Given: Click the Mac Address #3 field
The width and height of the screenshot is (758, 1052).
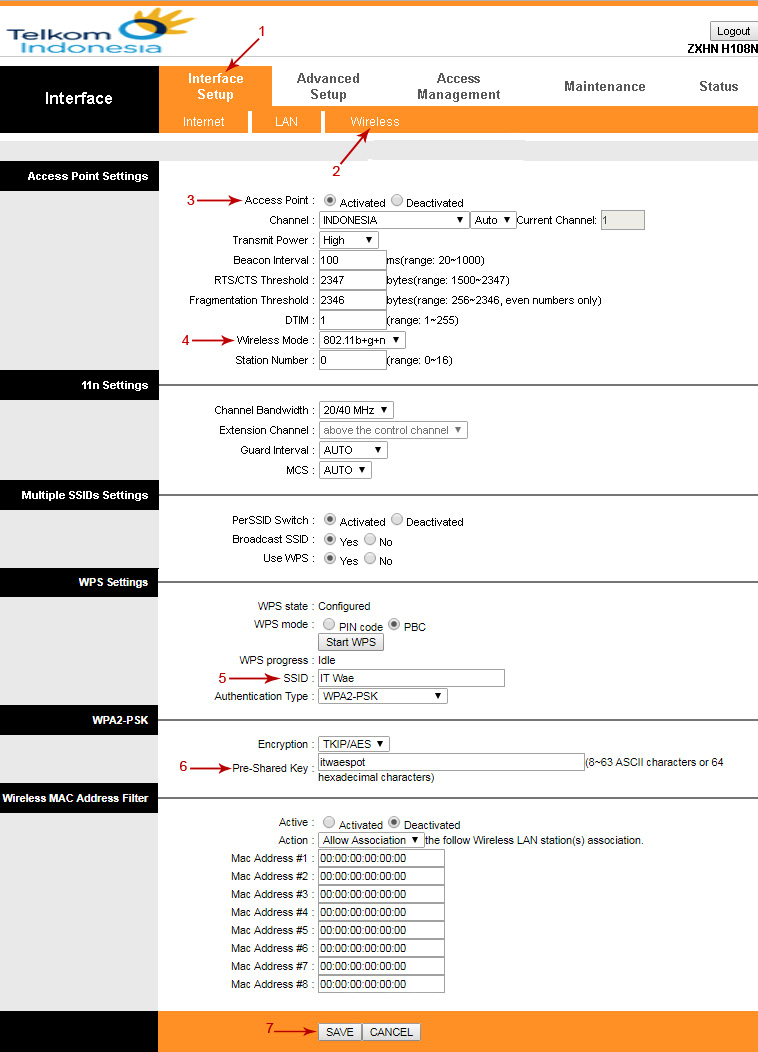Looking at the screenshot, I should click(381, 894).
